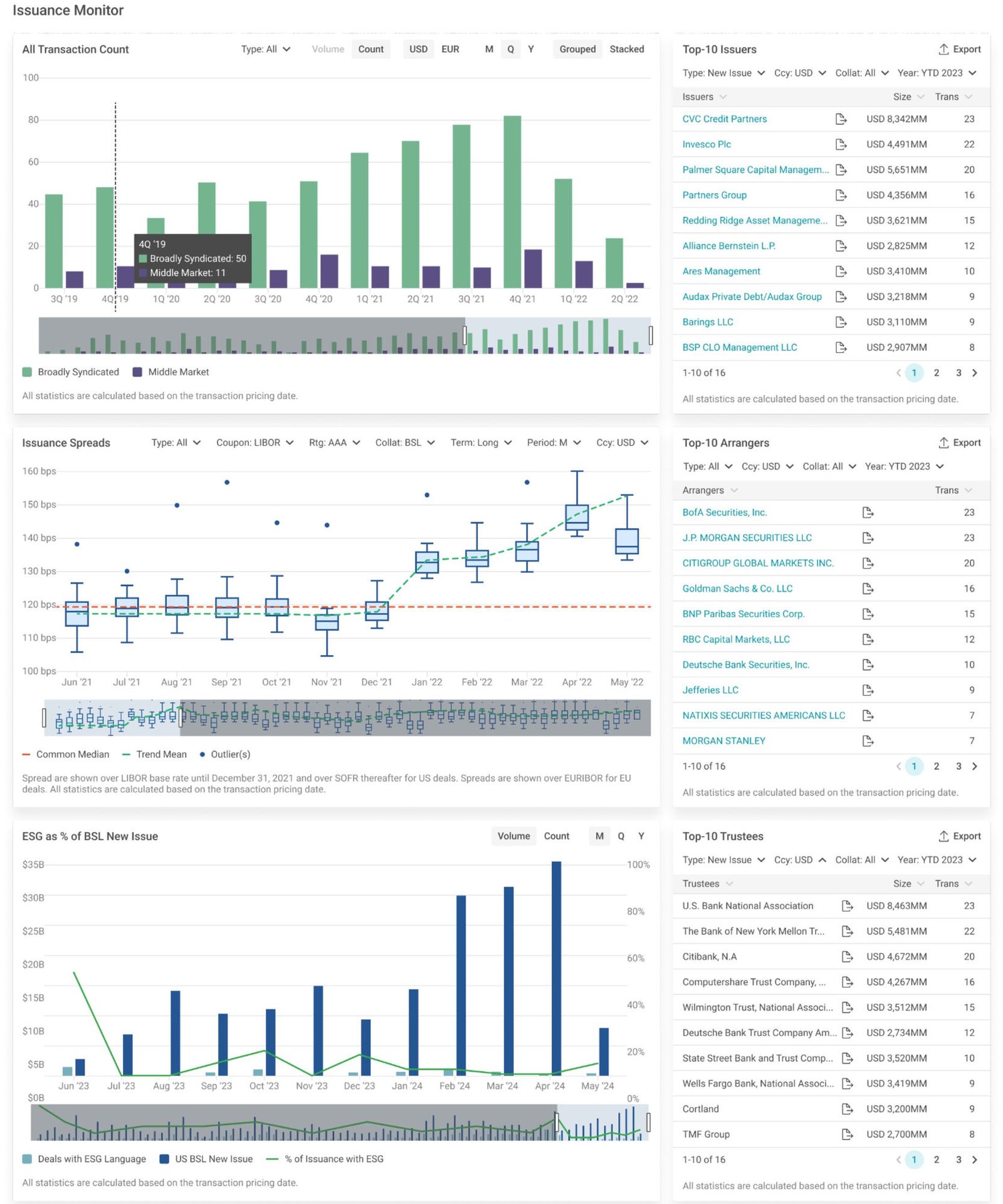Click document icon for RBC Capital Markets, LLC

(x=868, y=639)
